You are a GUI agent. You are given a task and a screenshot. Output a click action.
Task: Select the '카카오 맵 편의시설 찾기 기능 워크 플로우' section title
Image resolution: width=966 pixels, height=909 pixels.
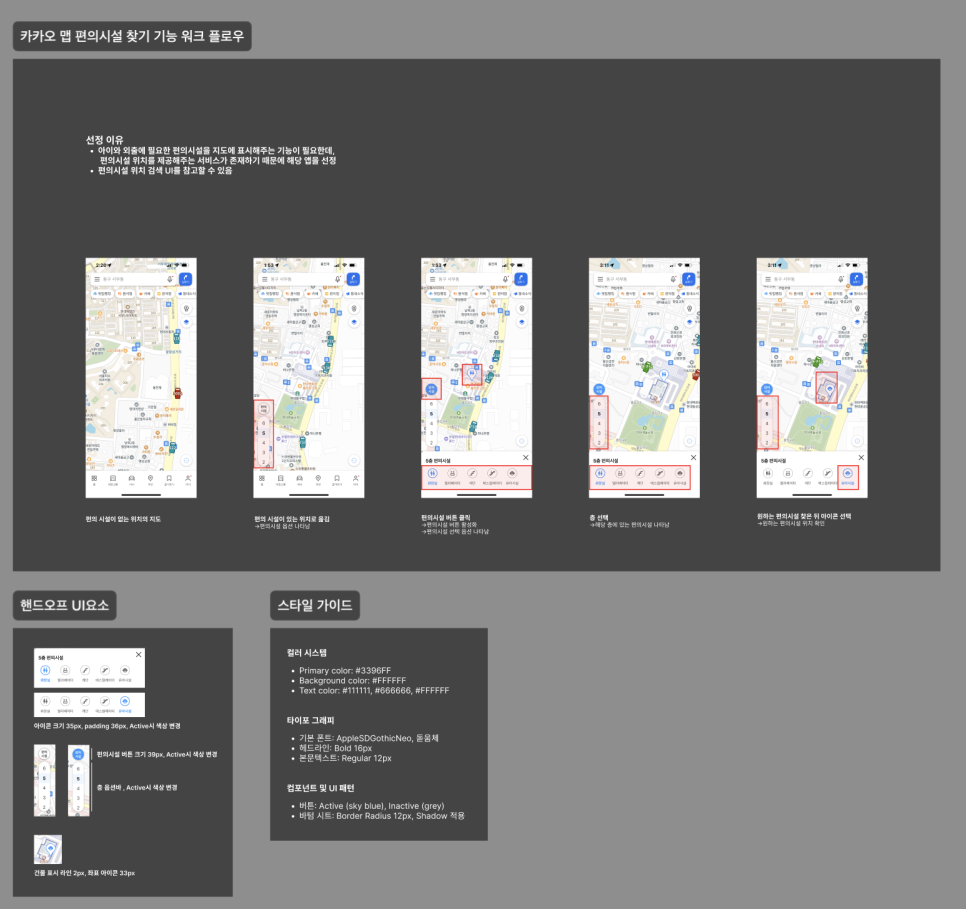132,36
